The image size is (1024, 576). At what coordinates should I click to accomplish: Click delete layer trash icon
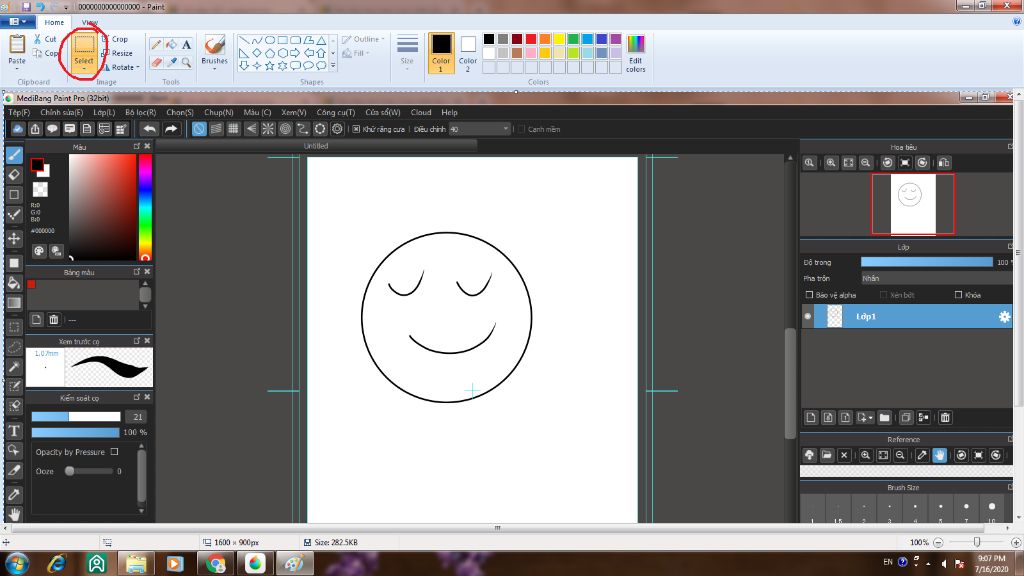(945, 417)
